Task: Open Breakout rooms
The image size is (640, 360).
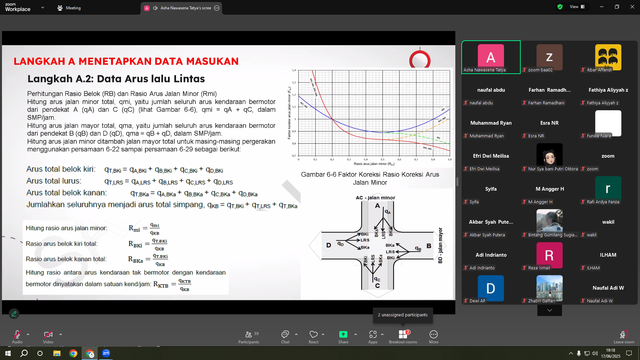Action: (403, 336)
